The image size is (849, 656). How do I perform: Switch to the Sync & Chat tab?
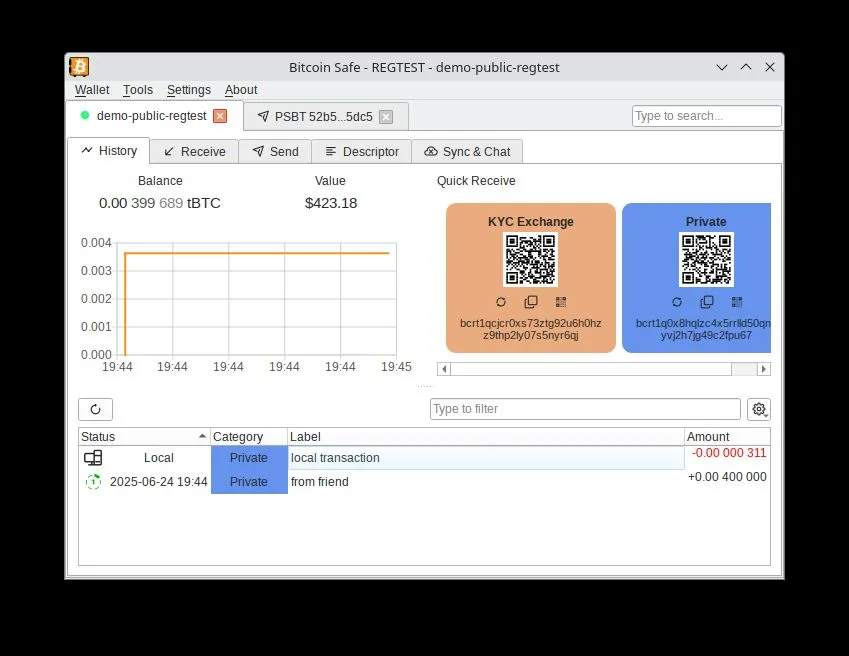[x=467, y=152]
